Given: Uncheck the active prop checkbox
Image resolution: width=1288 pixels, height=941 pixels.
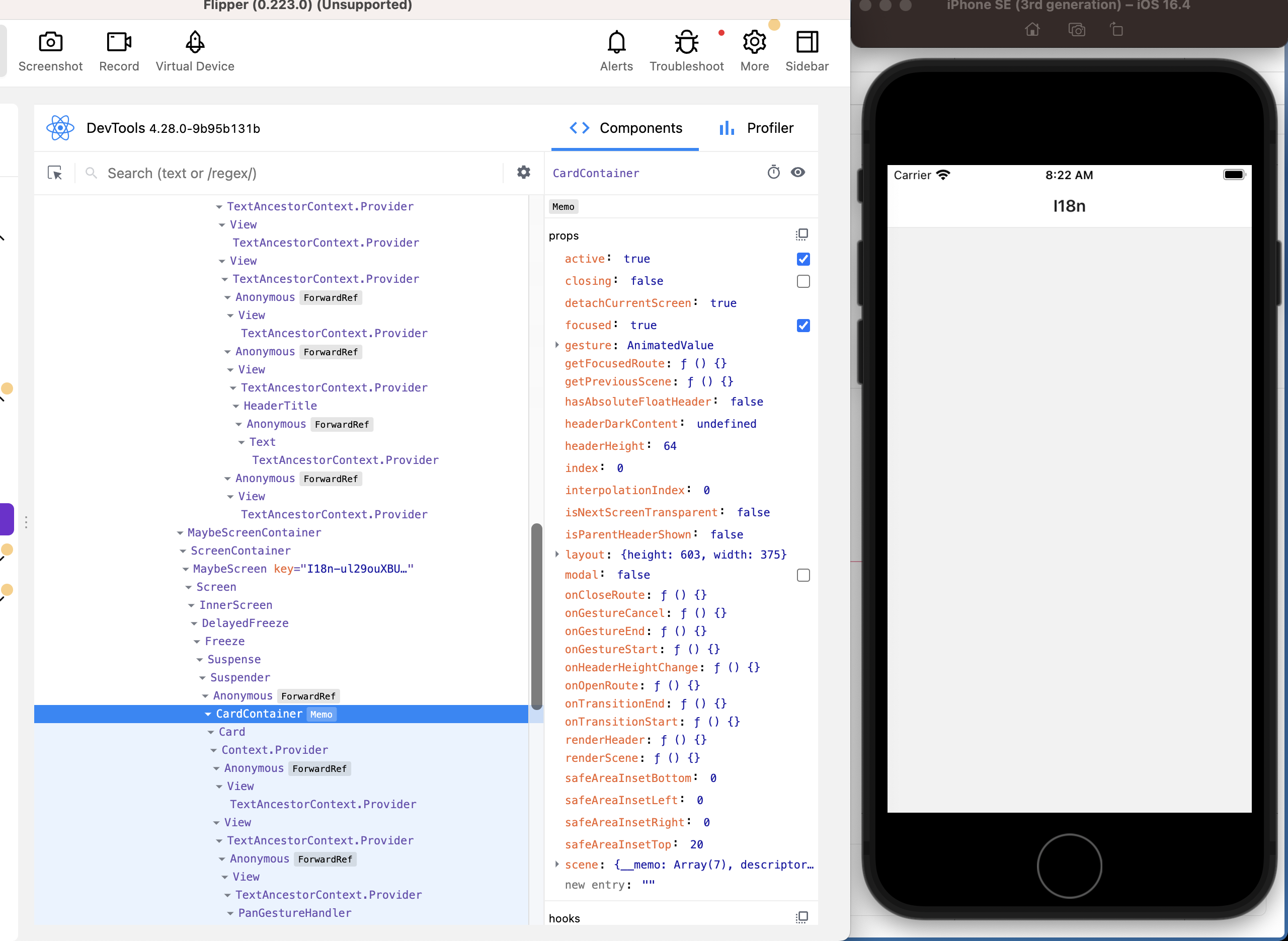Looking at the screenshot, I should (x=803, y=259).
